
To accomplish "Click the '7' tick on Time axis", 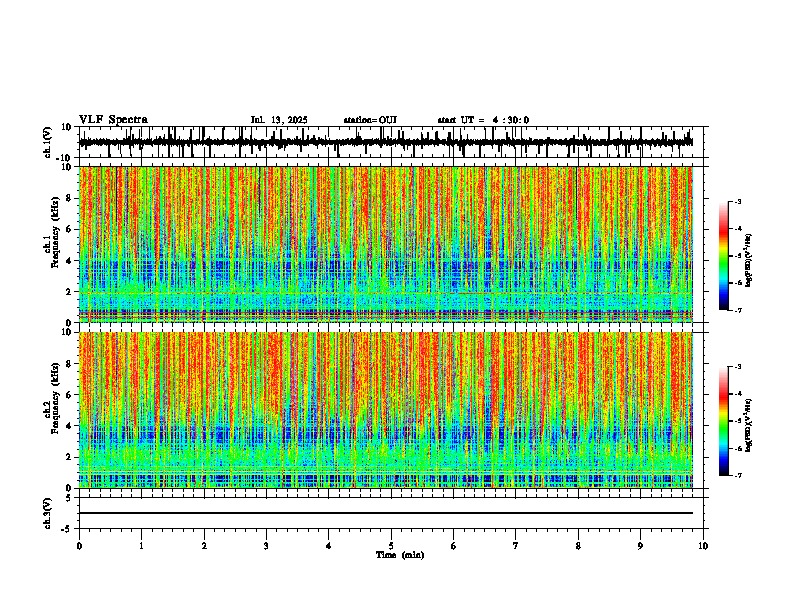I will point(516,546).
